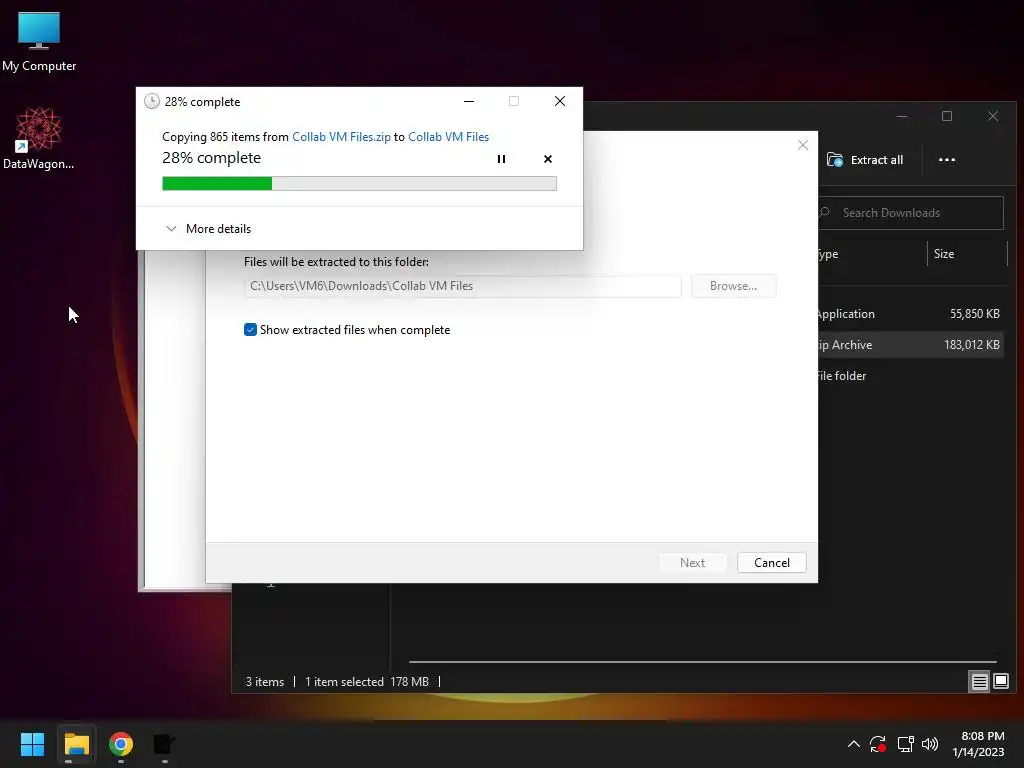The height and width of the screenshot is (768, 1024).
Task: Switch Explorer to large icons view
Action: [x=1000, y=682]
